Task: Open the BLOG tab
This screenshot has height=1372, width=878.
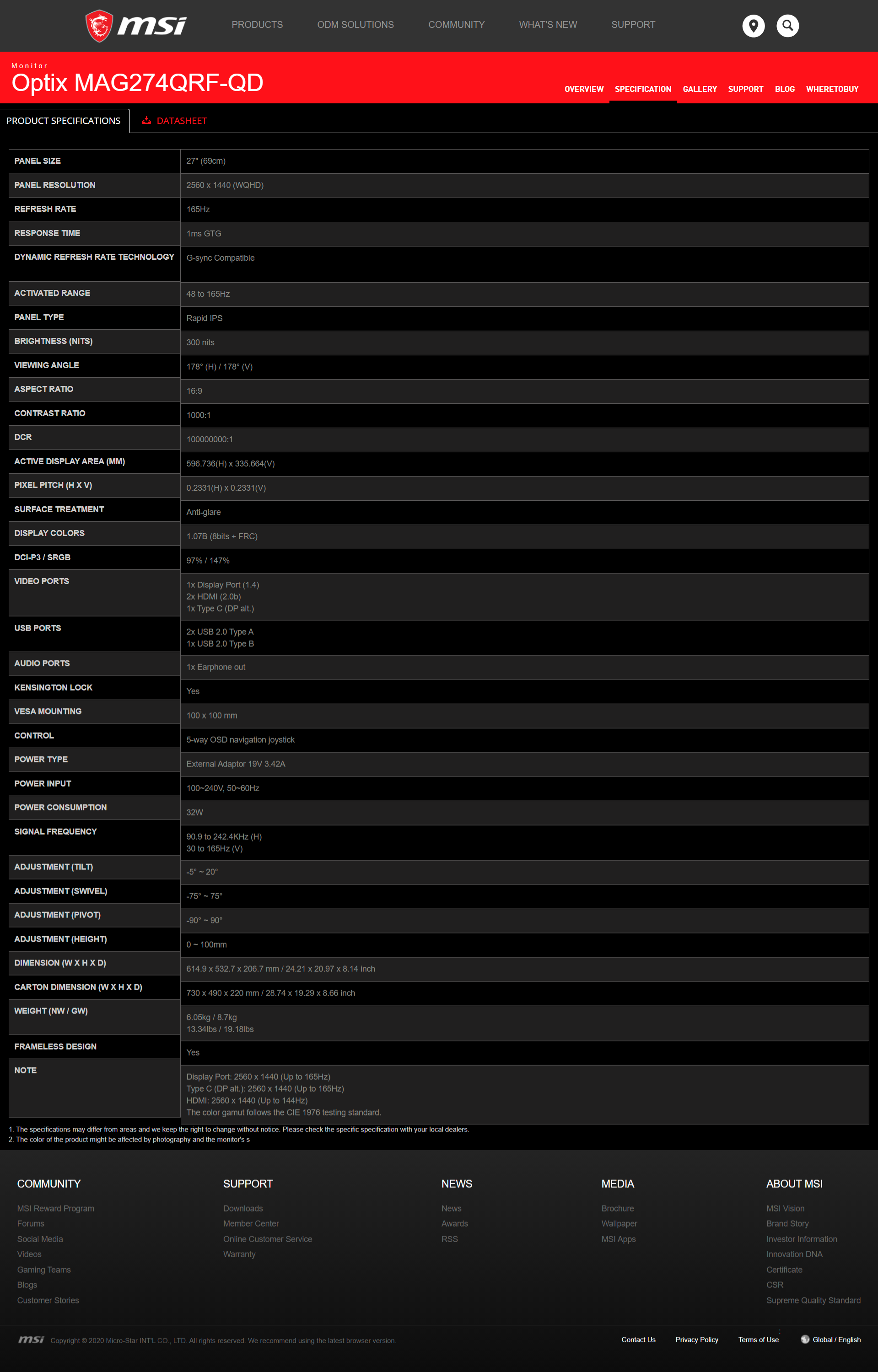Action: tap(785, 89)
